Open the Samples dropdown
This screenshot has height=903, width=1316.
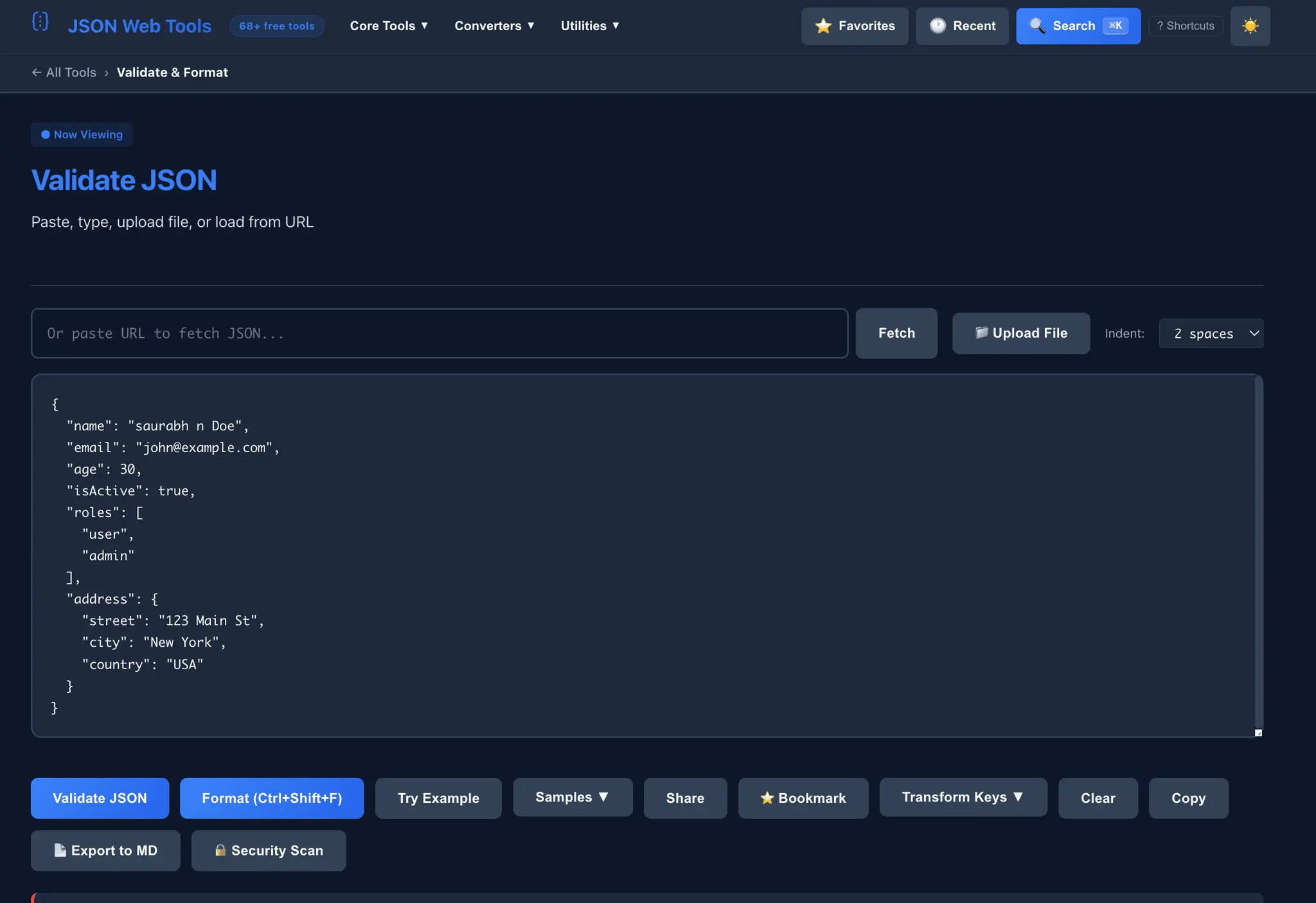(x=573, y=797)
